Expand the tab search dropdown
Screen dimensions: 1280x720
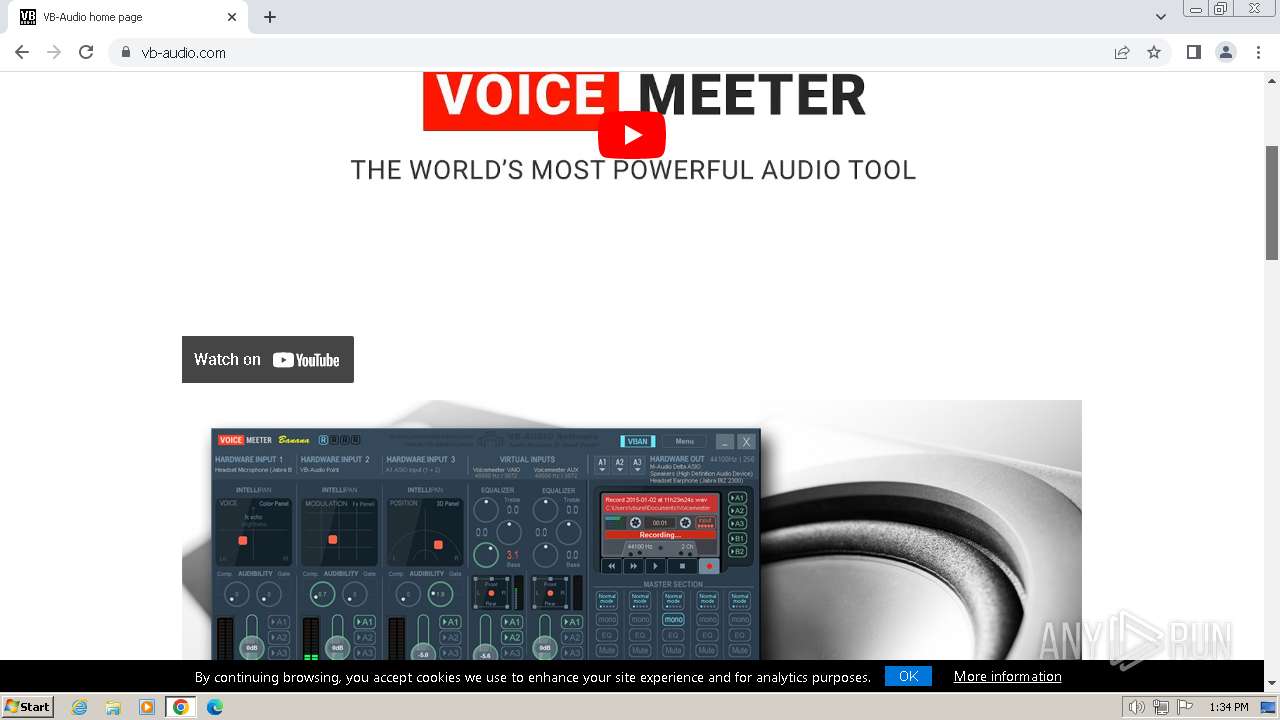[x=1161, y=17]
